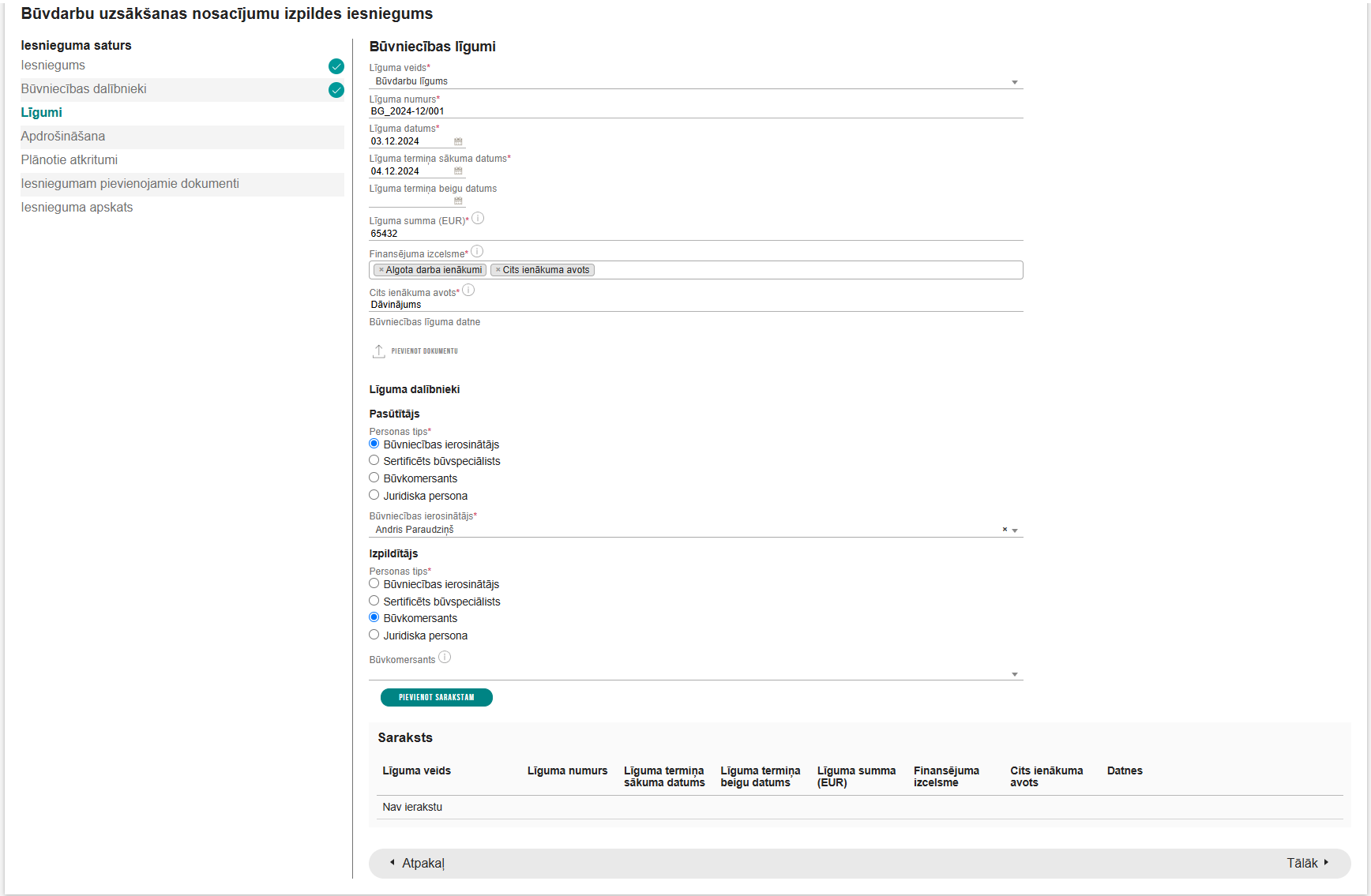Select Pasūtītājs Būvniecības ierosinātājs radio

pos(374,444)
